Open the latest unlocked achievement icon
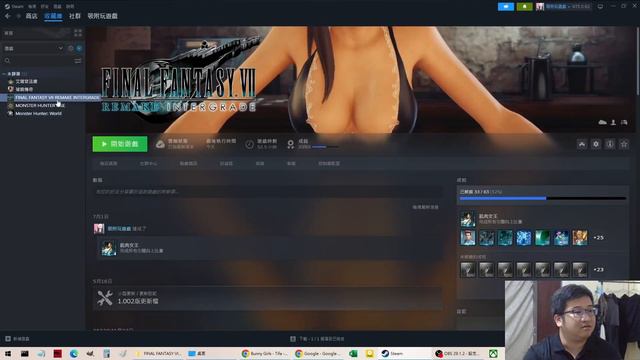Screen dimensions: 640x360 tap(468, 219)
